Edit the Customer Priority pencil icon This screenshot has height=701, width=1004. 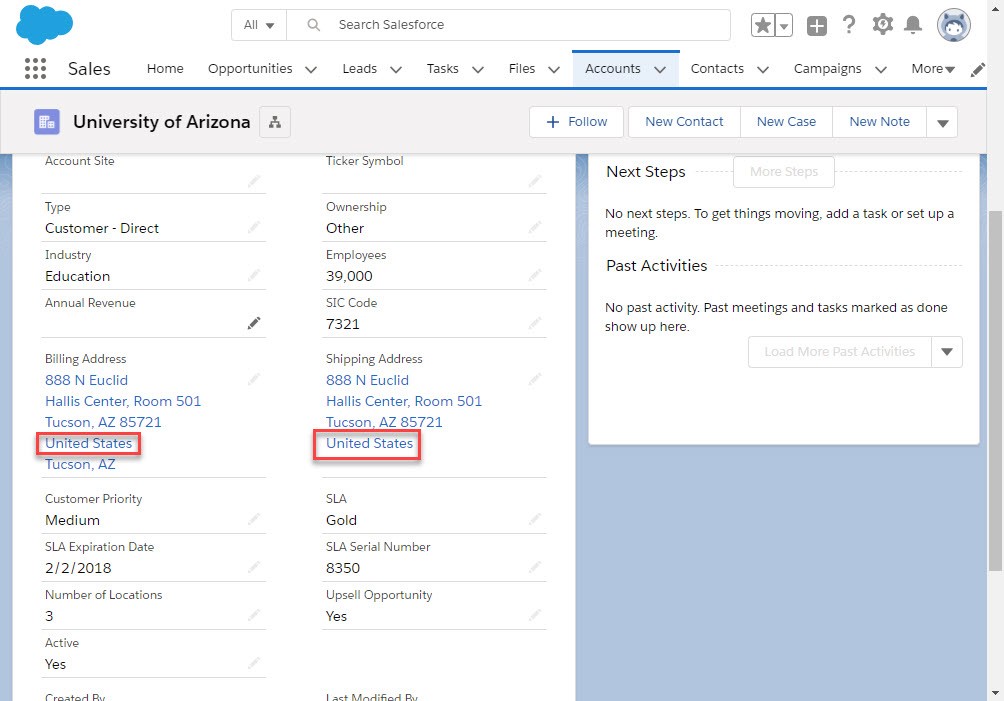(254, 518)
